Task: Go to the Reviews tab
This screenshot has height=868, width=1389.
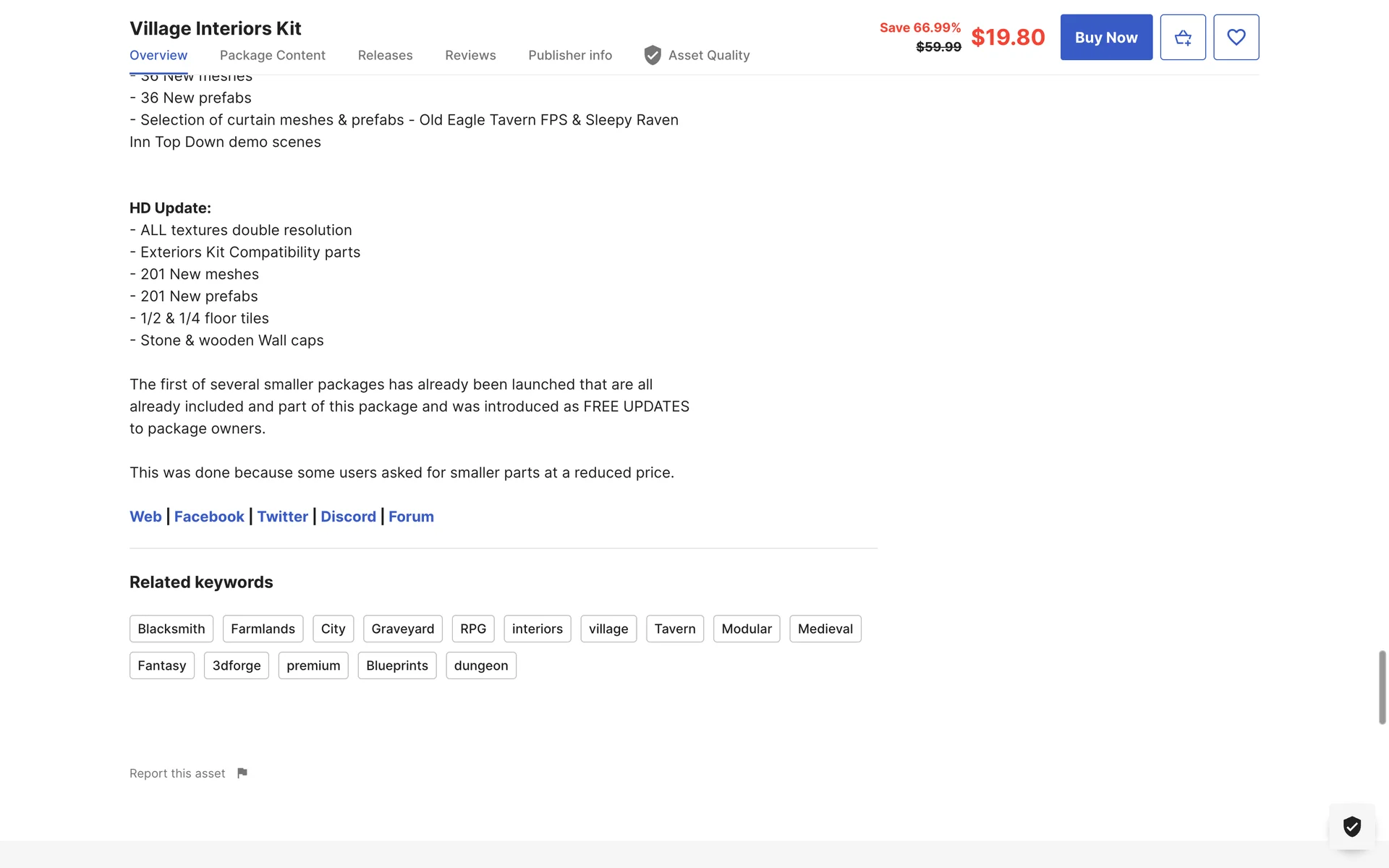Action: pos(470,56)
